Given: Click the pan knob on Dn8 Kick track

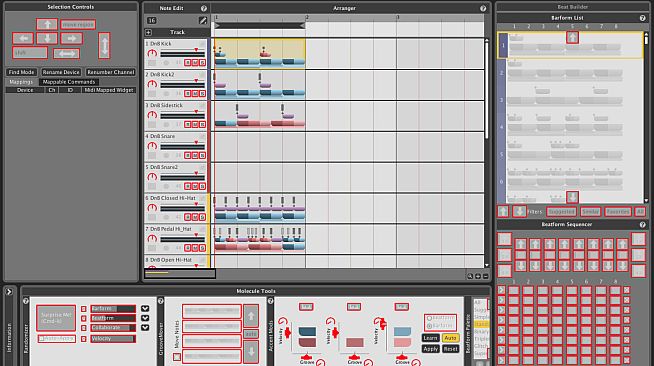Looking at the screenshot, I should (152, 53).
